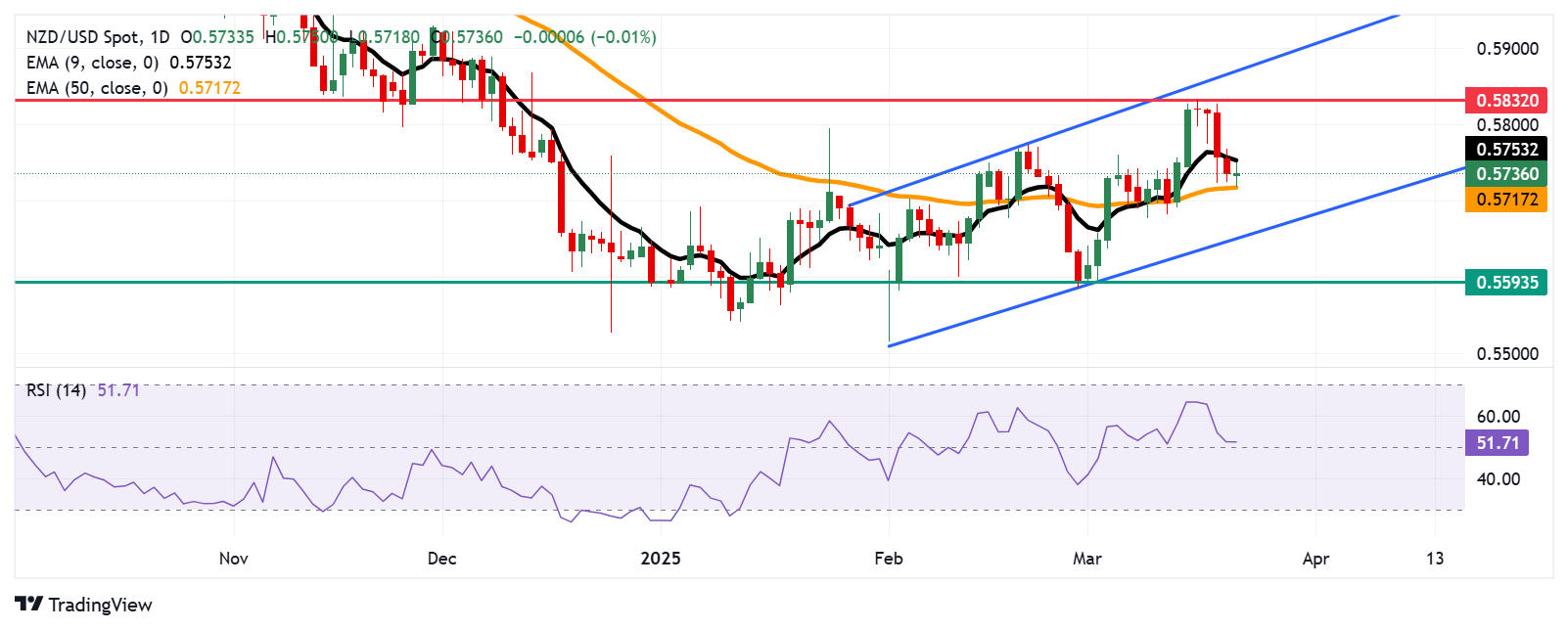
Task: Click the 2025 label on time axis
Action: (660, 559)
